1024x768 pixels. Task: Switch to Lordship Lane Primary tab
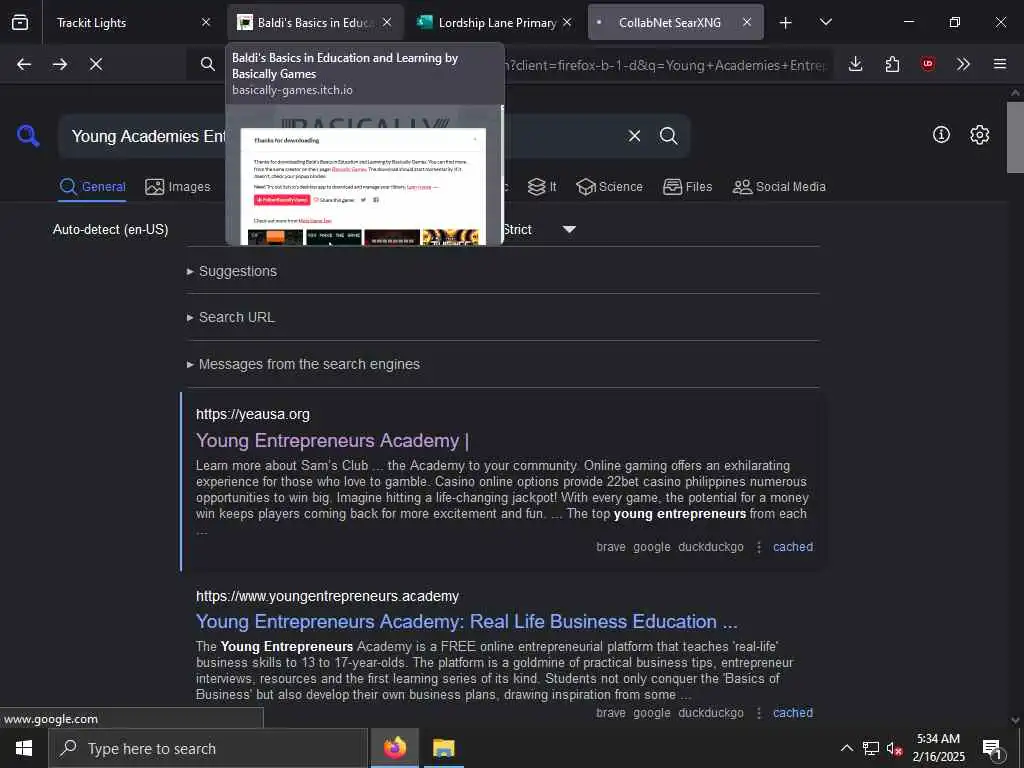(495, 23)
